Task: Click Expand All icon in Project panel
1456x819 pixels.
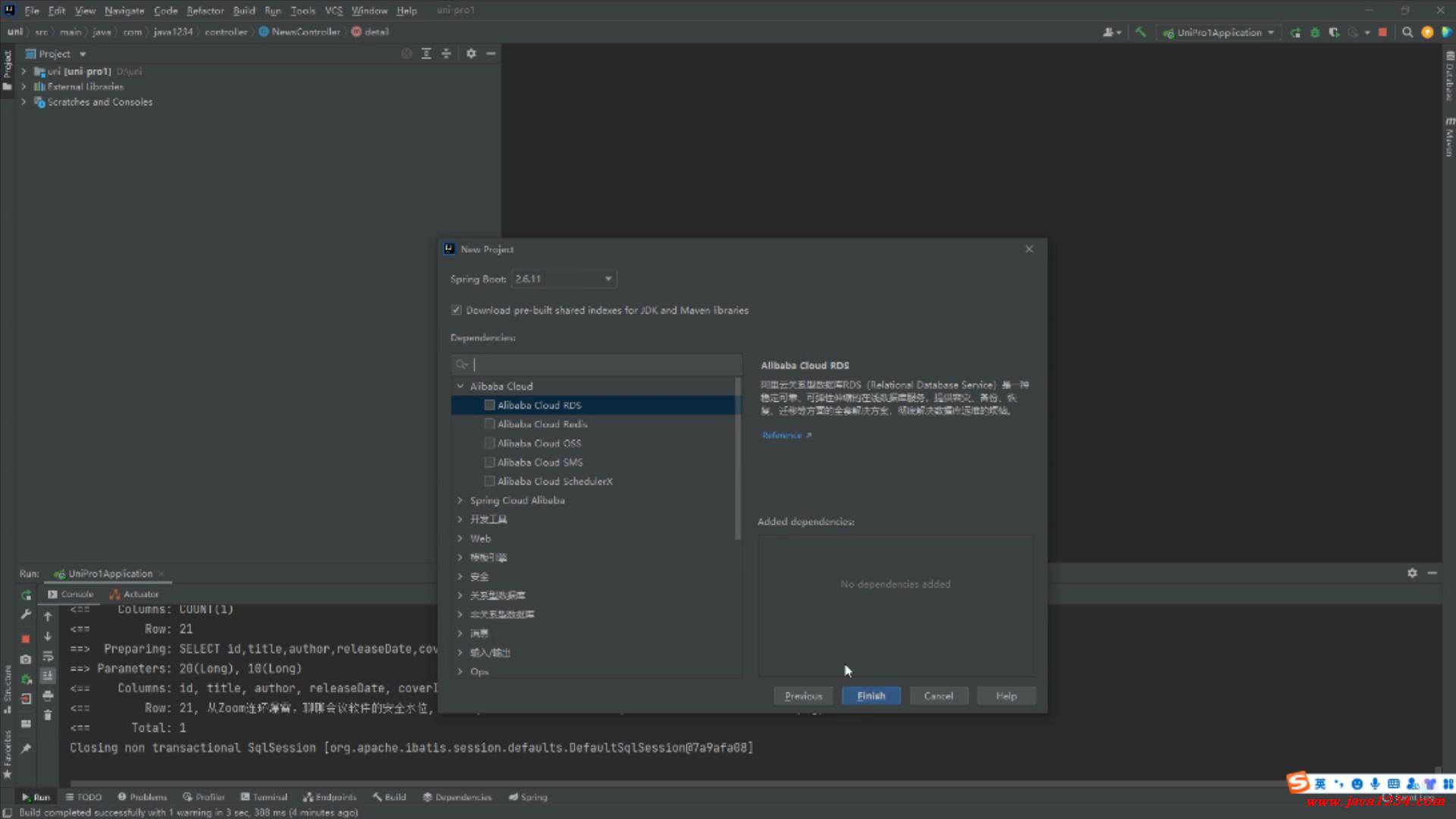Action: point(426,53)
